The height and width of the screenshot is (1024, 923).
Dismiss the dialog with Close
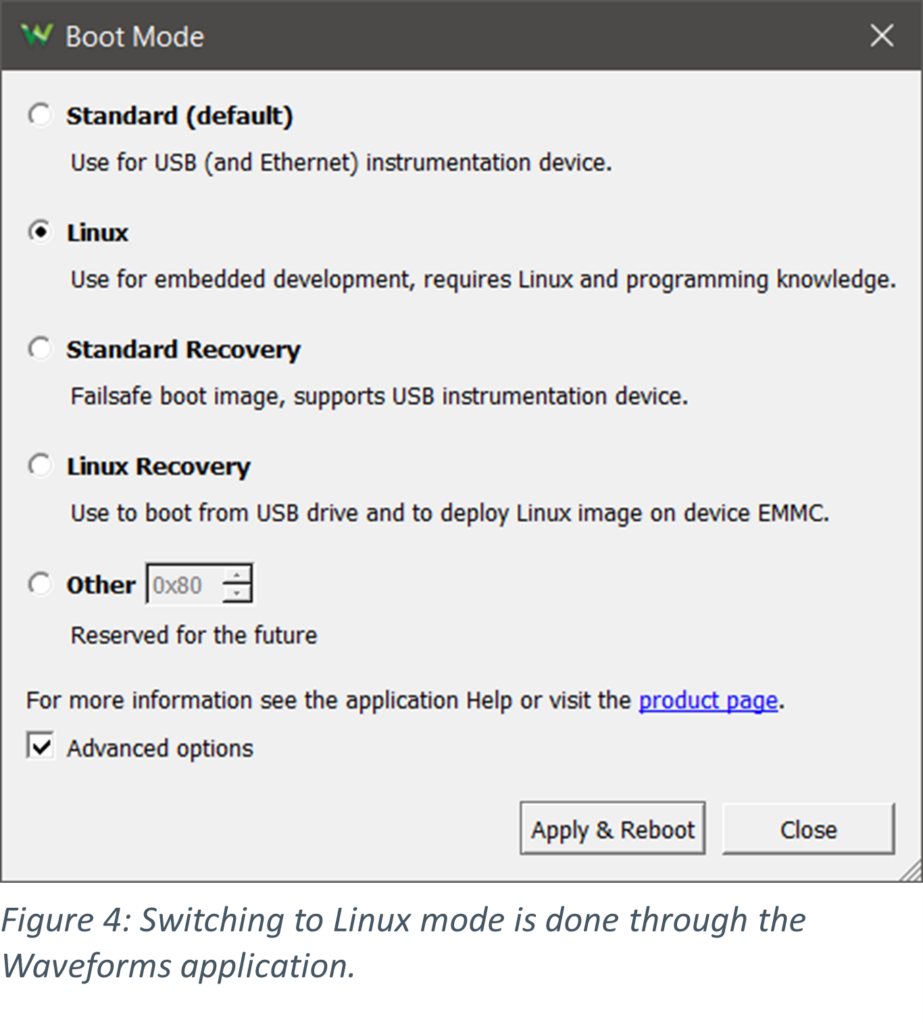point(807,828)
